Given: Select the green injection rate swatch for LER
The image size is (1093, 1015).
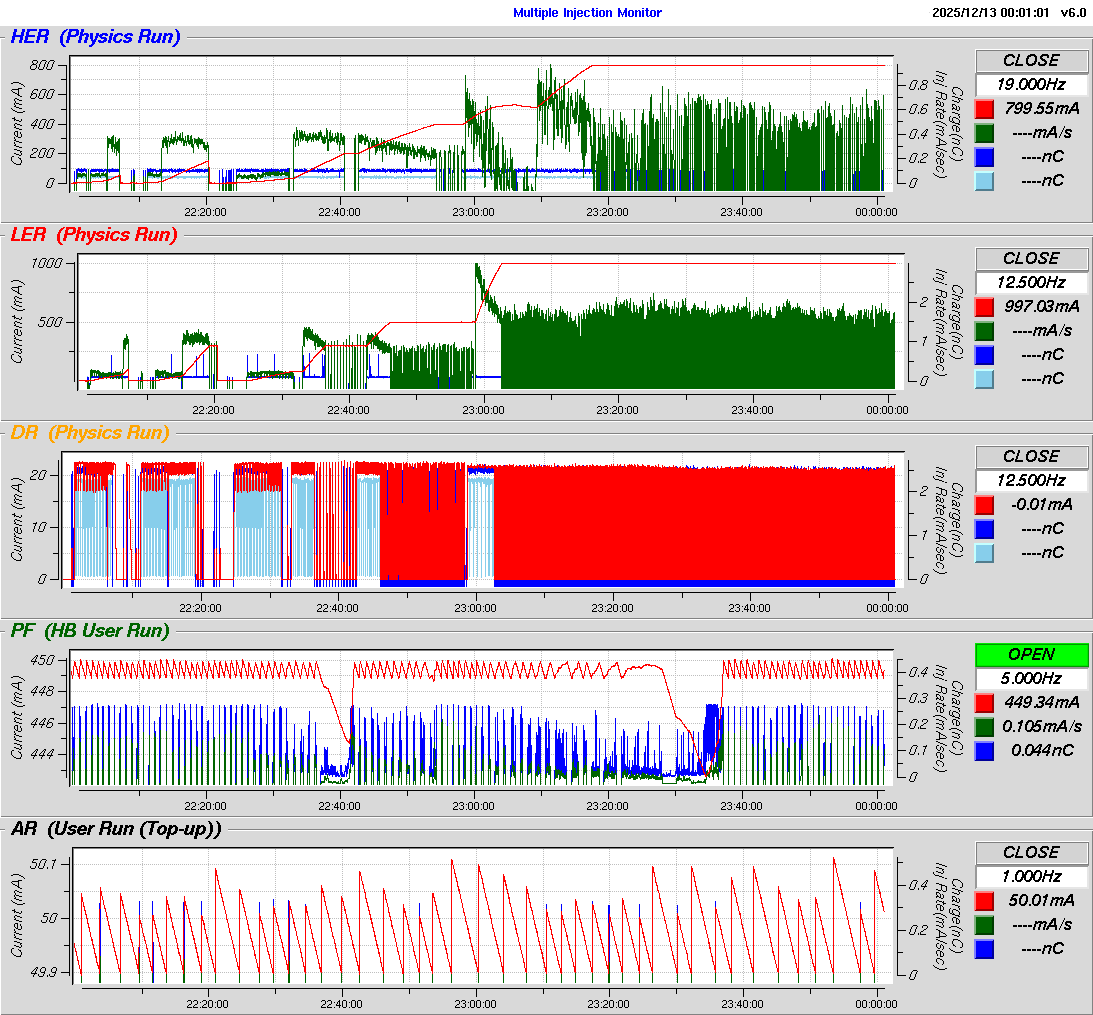Looking at the screenshot, I should tap(985, 331).
